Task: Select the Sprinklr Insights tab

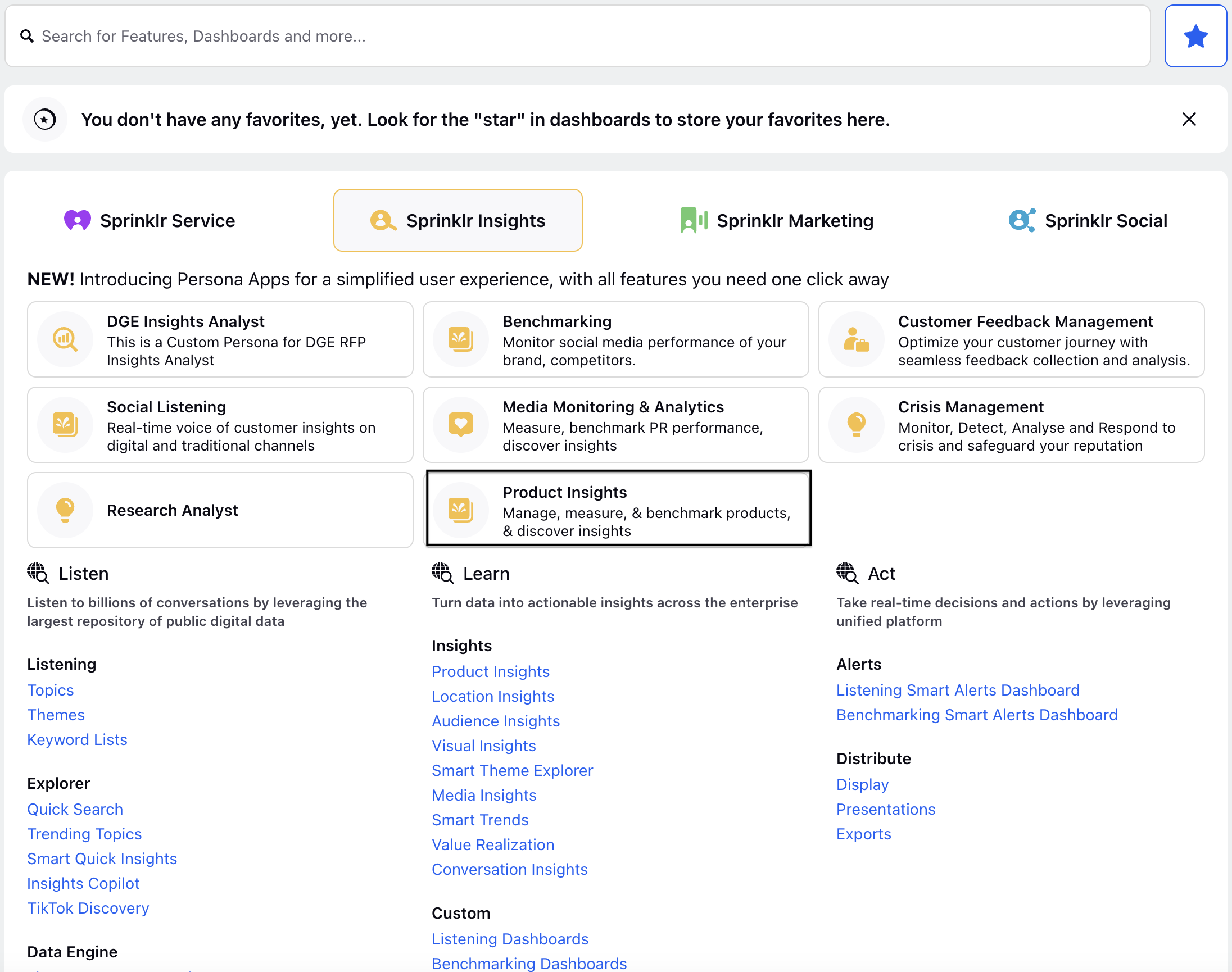Action: point(458,220)
